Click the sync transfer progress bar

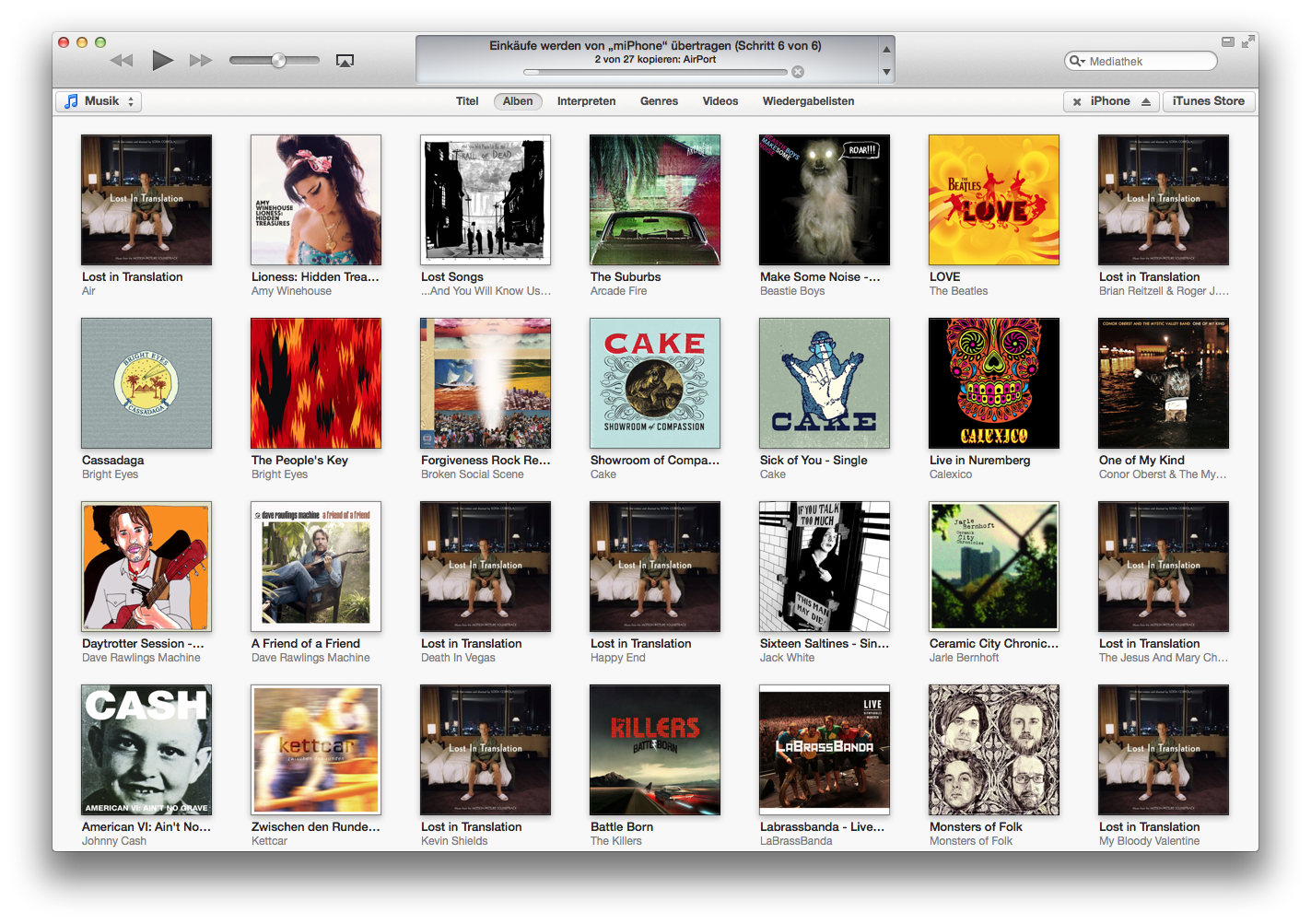655,72
